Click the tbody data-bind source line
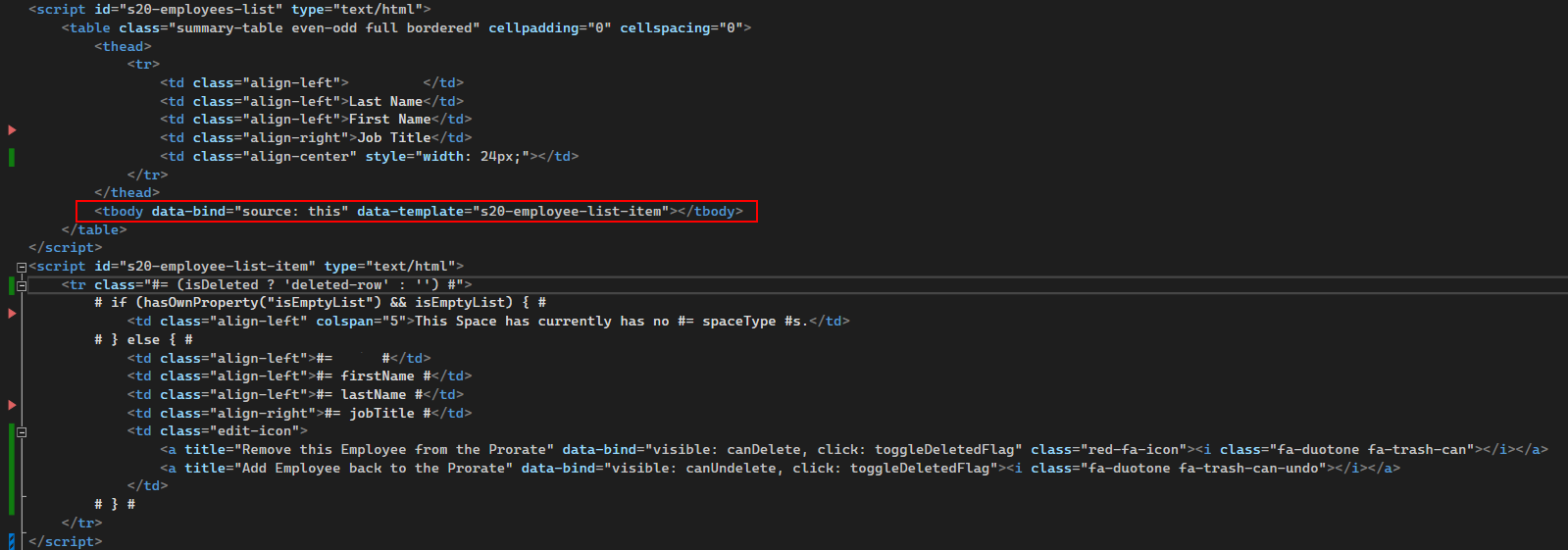1568x550 pixels. tap(419, 212)
